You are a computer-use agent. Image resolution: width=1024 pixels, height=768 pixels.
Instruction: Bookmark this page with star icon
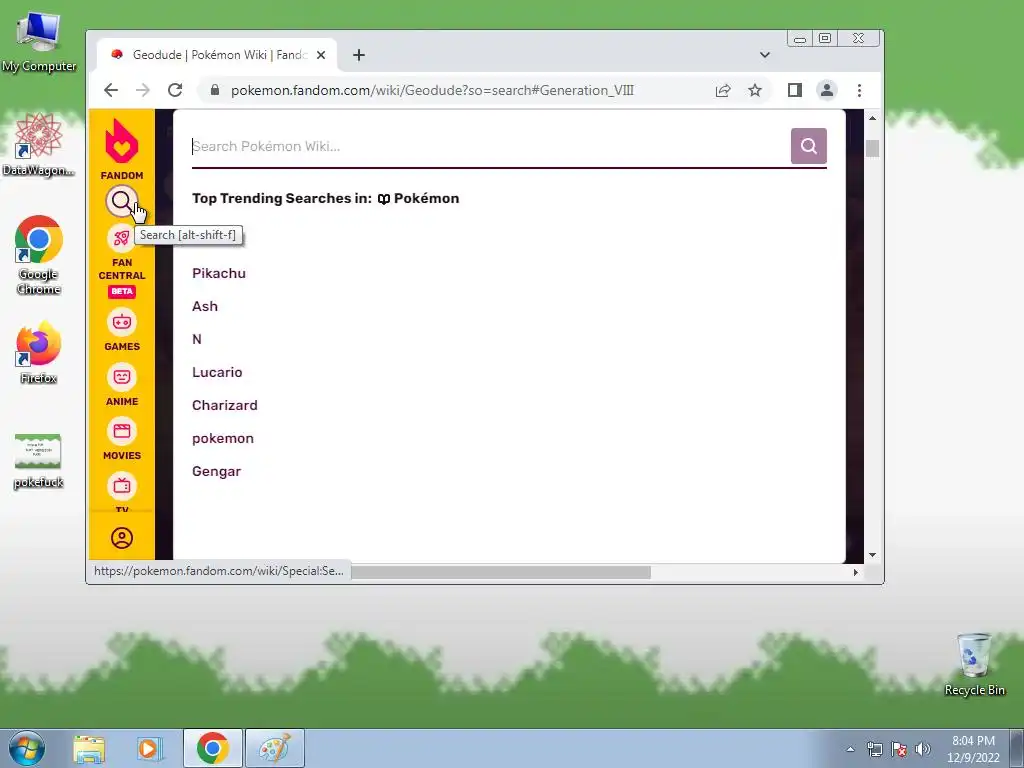(755, 90)
